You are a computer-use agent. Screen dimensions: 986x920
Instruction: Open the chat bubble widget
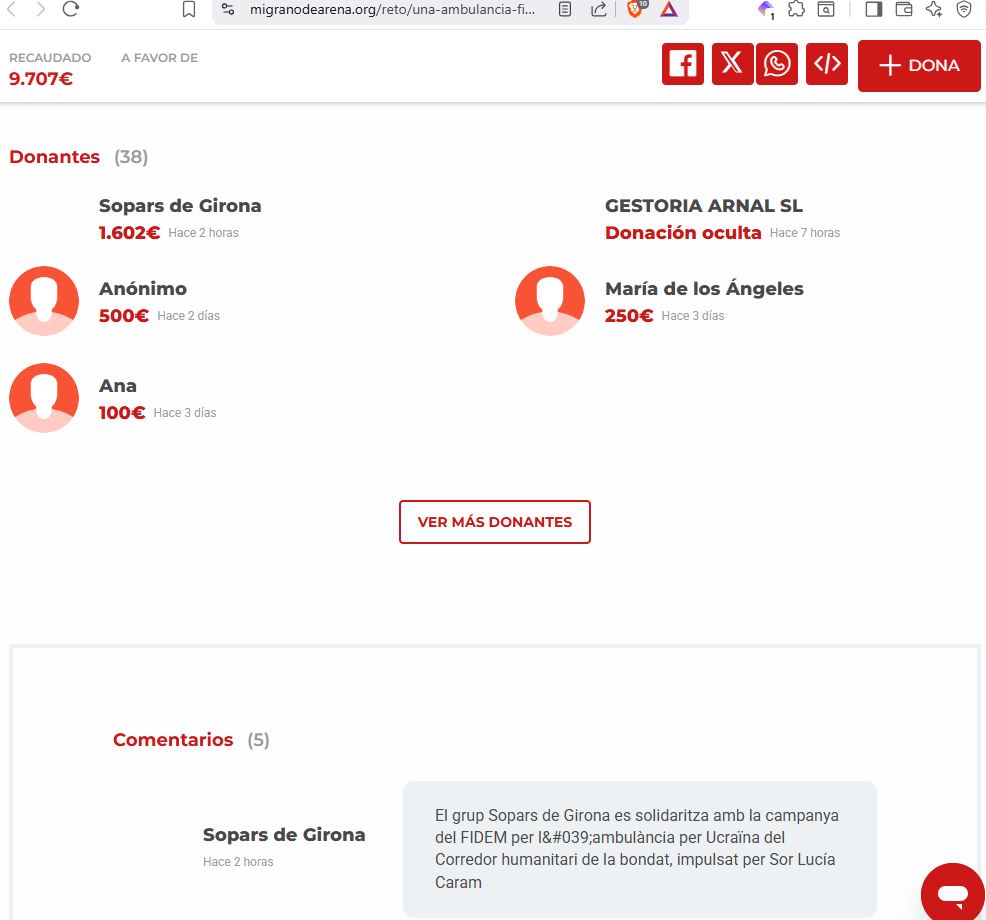(x=952, y=892)
